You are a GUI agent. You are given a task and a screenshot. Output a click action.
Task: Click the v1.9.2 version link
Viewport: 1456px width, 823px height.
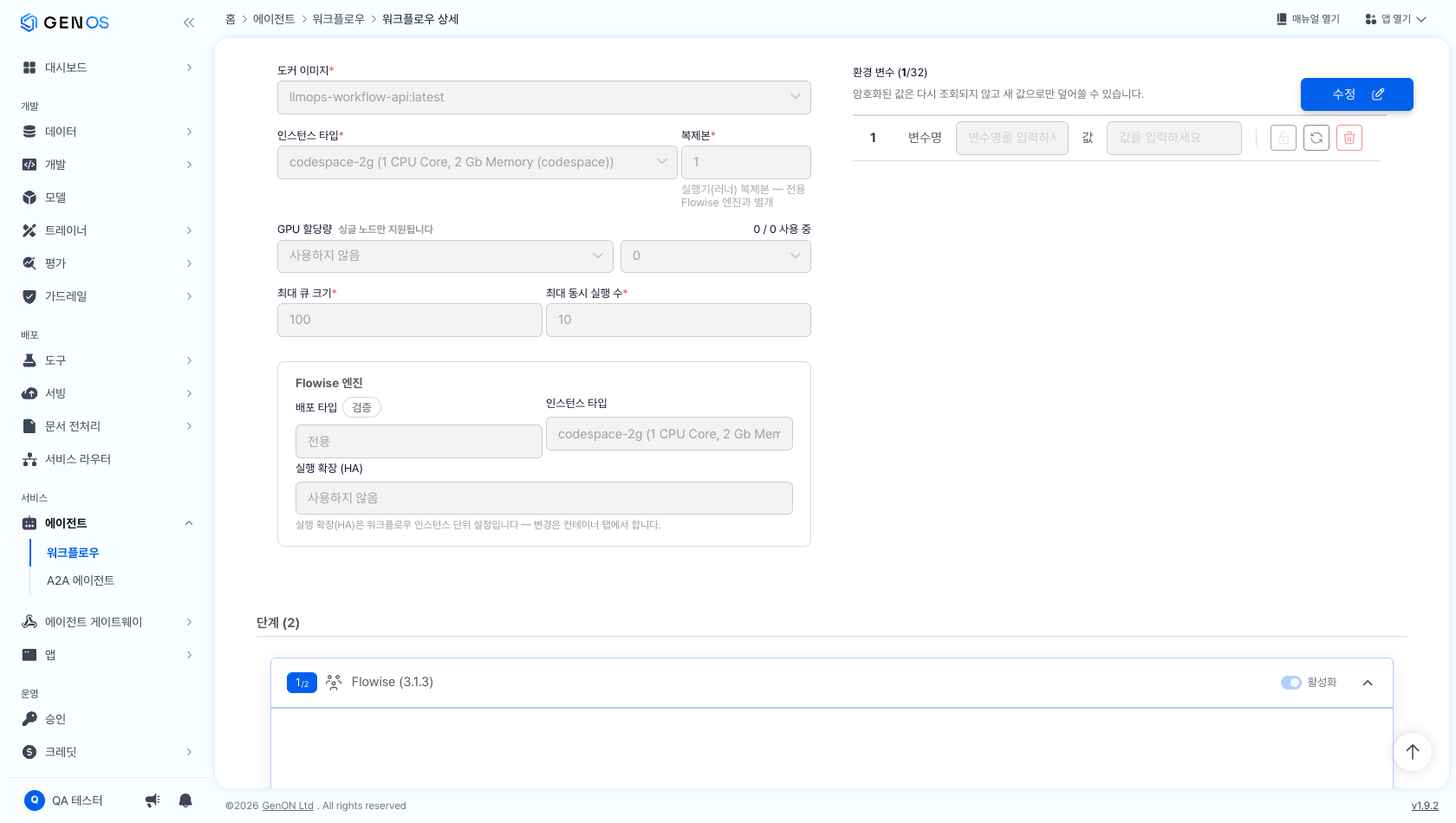[1425, 806]
